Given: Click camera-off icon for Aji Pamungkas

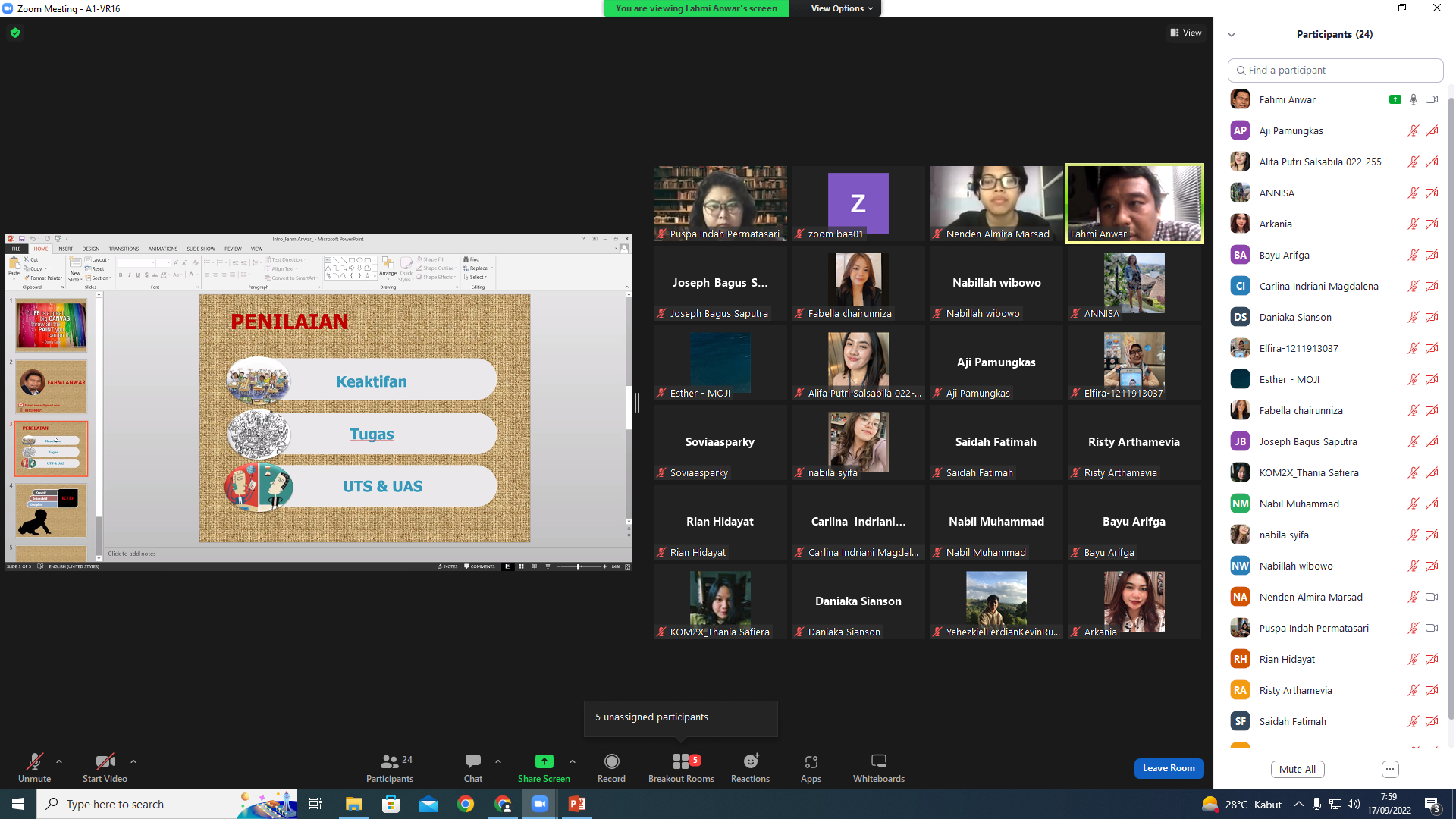Looking at the screenshot, I should (1432, 130).
